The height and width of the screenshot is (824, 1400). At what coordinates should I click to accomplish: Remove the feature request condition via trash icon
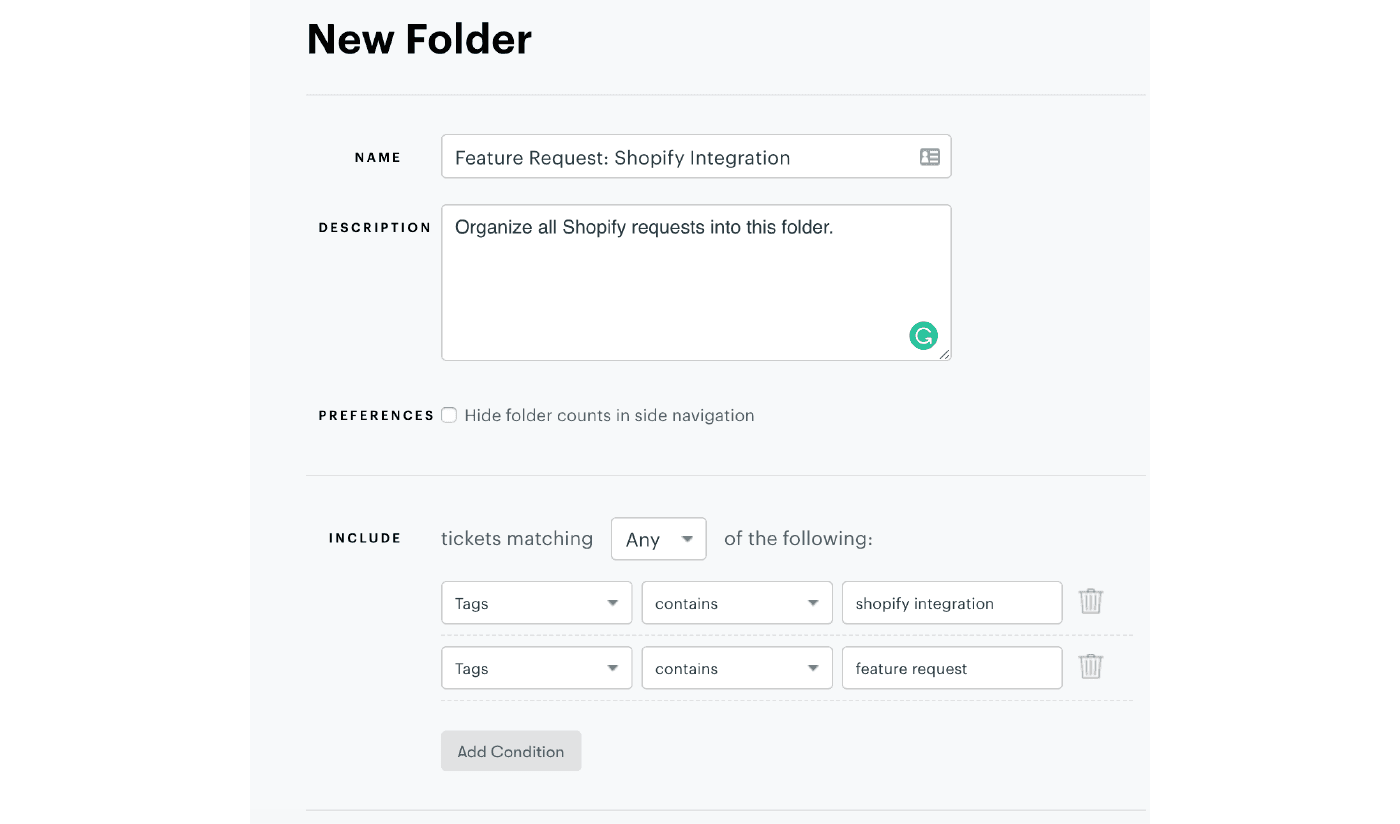coord(1090,667)
